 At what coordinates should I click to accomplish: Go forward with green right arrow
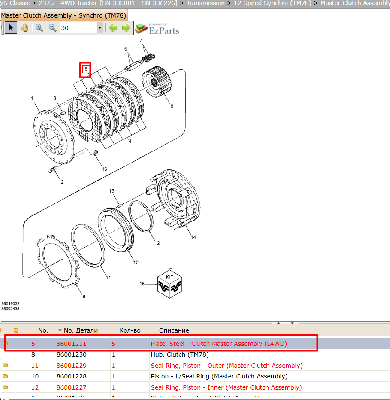click(x=126, y=28)
